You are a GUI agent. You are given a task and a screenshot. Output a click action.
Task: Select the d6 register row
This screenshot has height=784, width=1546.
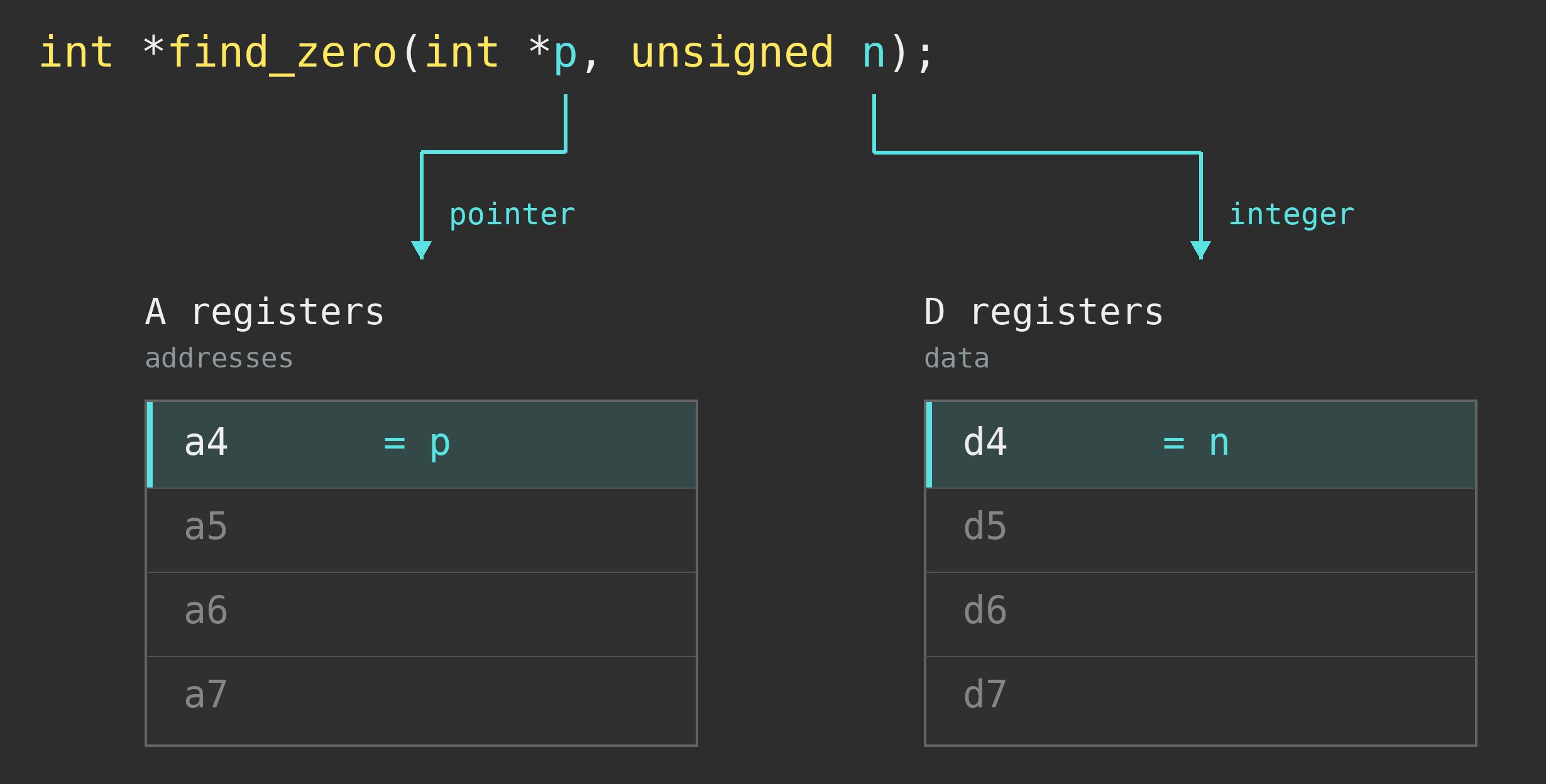click(1201, 614)
